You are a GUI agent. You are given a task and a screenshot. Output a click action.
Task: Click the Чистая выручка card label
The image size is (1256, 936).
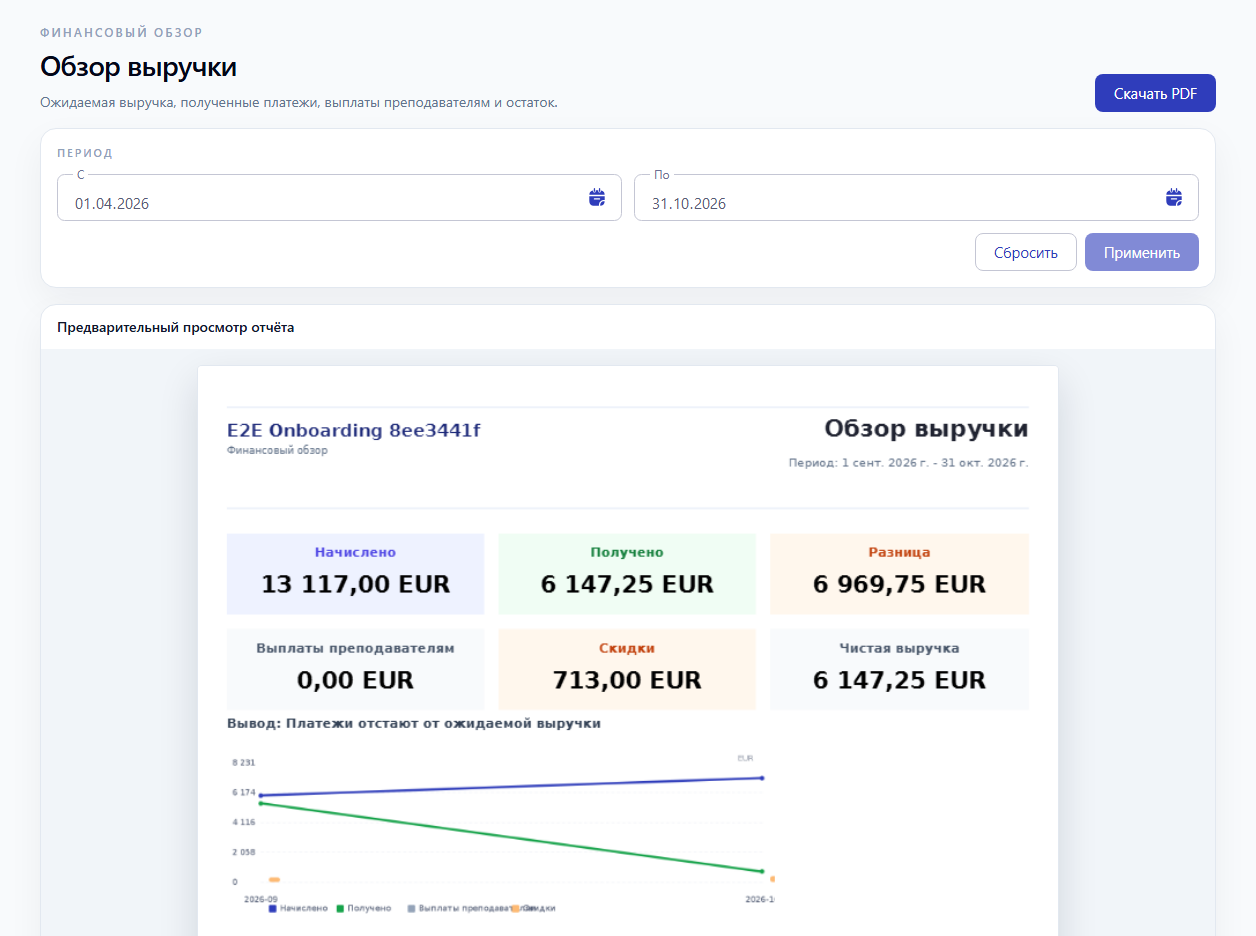(899, 648)
